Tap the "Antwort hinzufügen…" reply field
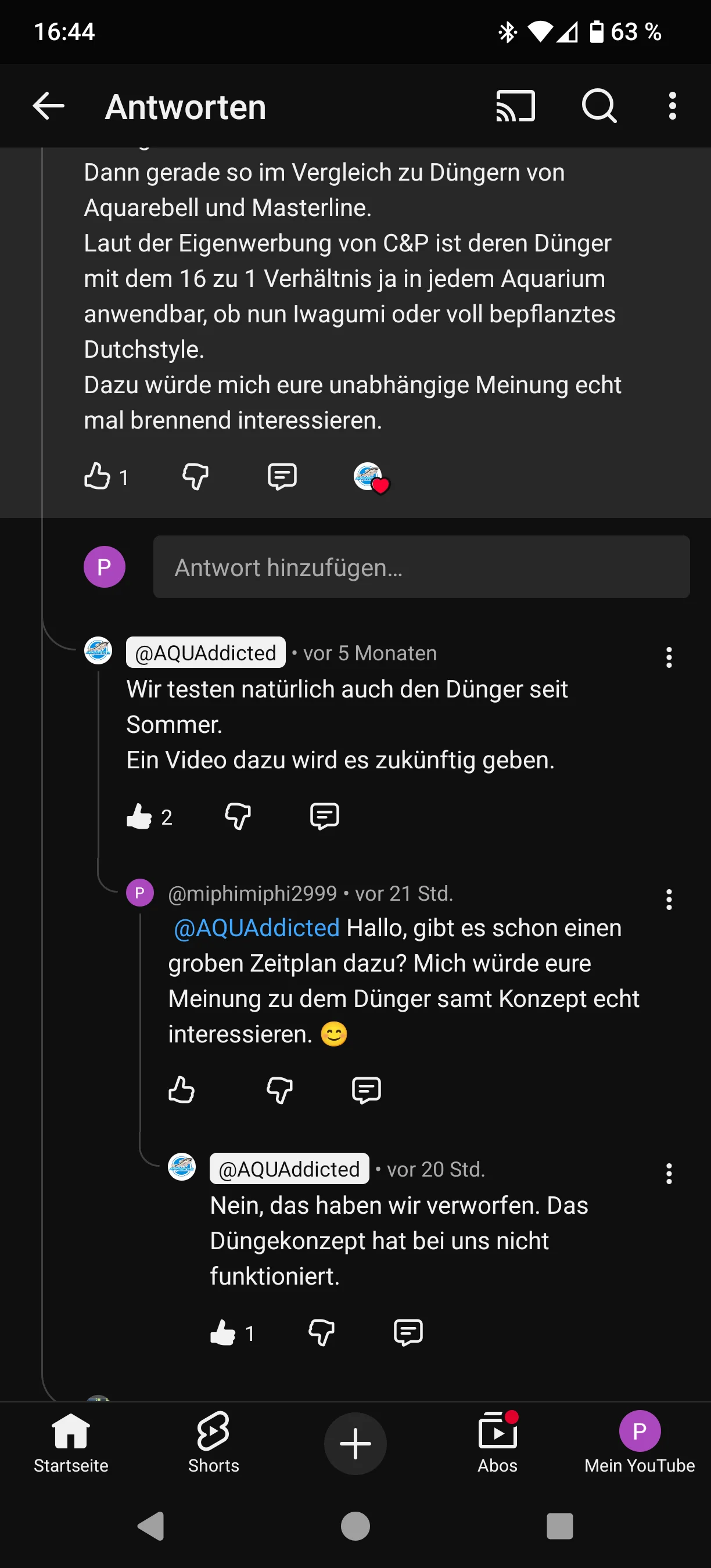Screen dimensions: 711x1568 [x=421, y=567]
